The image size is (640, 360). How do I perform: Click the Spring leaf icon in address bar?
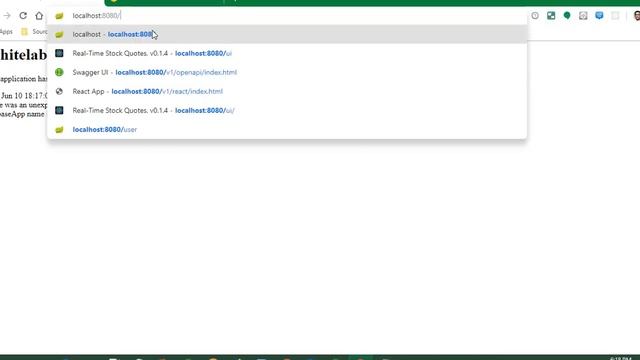point(59,16)
